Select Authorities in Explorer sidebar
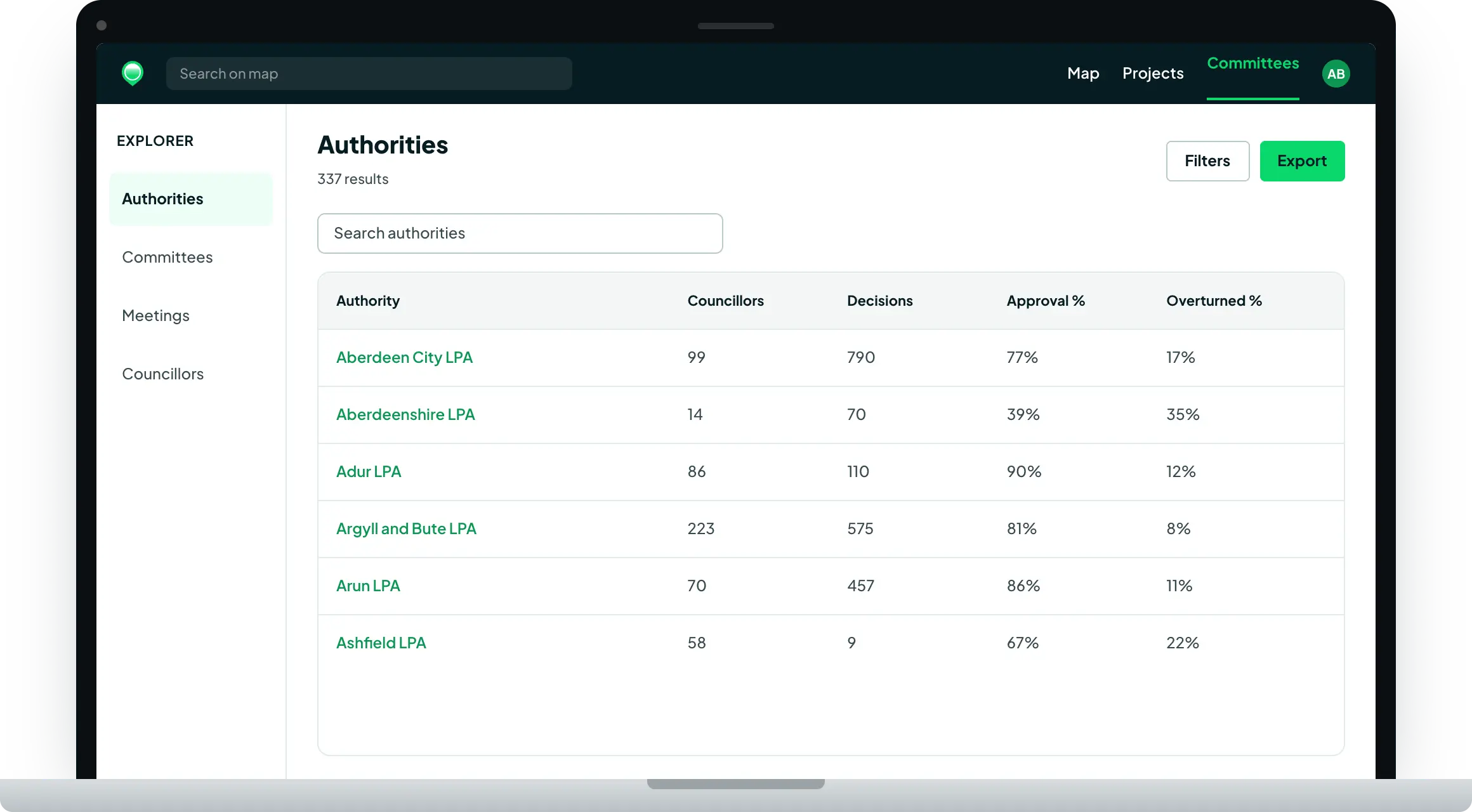Viewport: 1472px width, 812px height. coord(190,199)
